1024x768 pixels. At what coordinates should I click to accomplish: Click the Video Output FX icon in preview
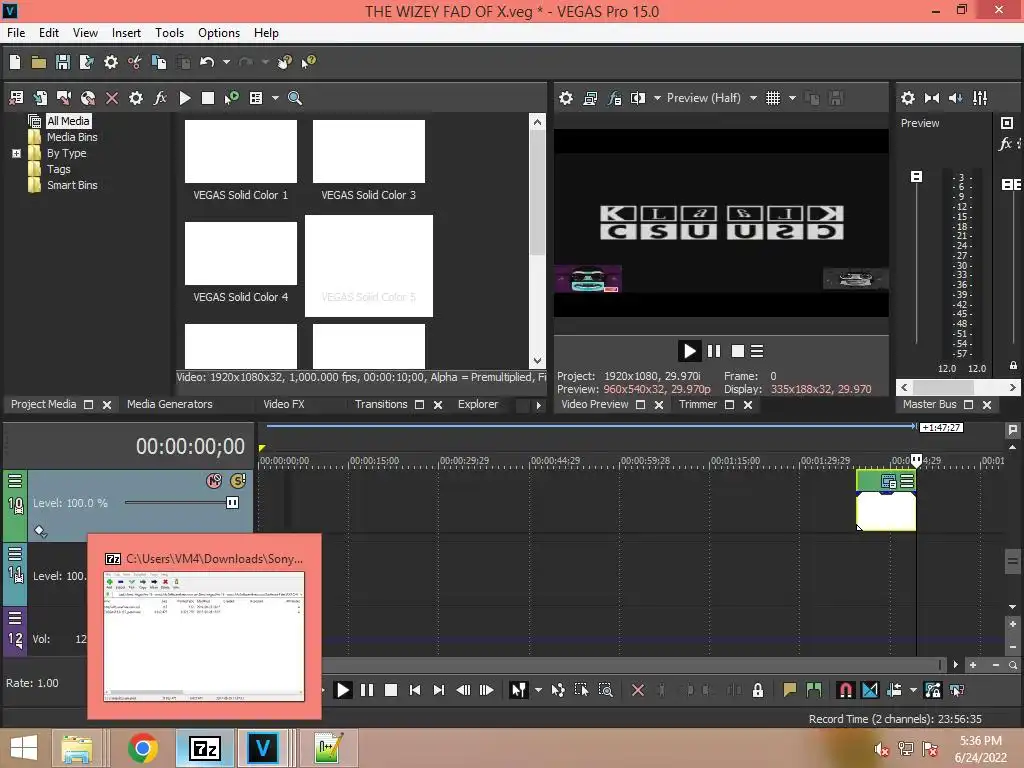pyautogui.click(x=615, y=98)
